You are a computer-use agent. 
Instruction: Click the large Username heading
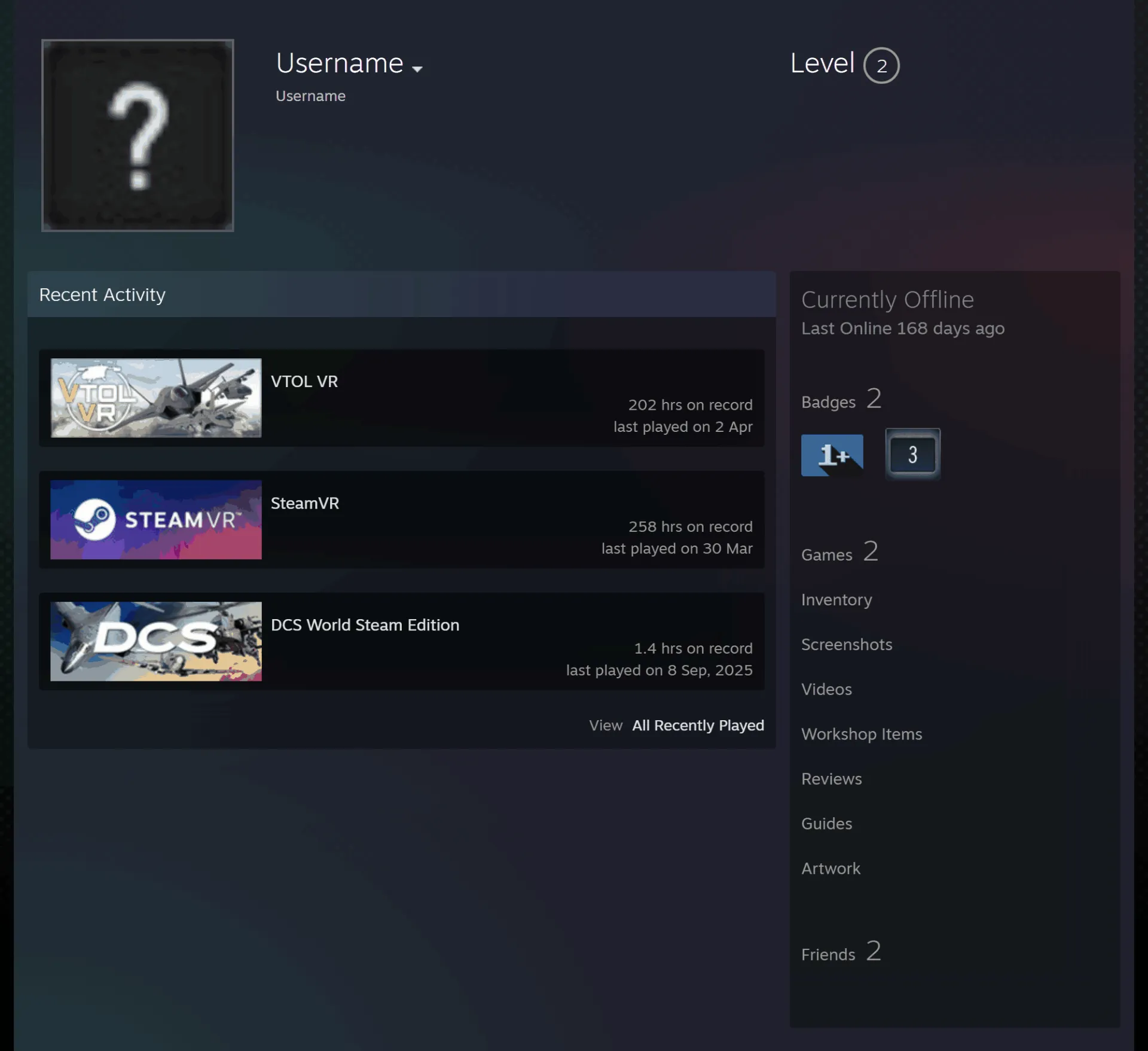tap(340, 63)
